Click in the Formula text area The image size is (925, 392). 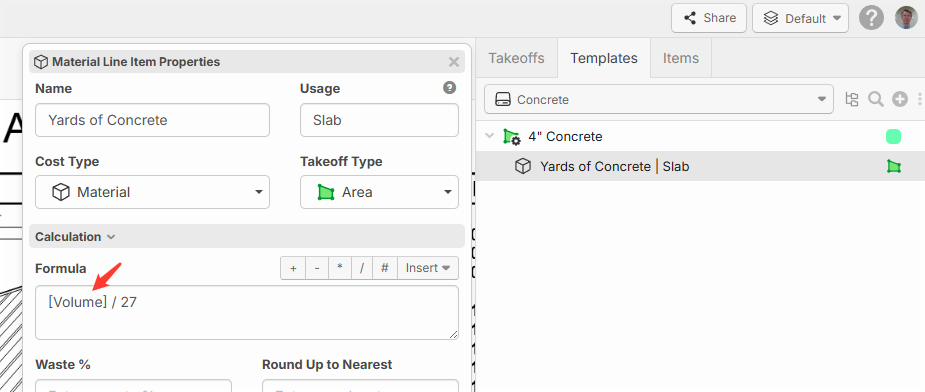pyautogui.click(x=247, y=313)
